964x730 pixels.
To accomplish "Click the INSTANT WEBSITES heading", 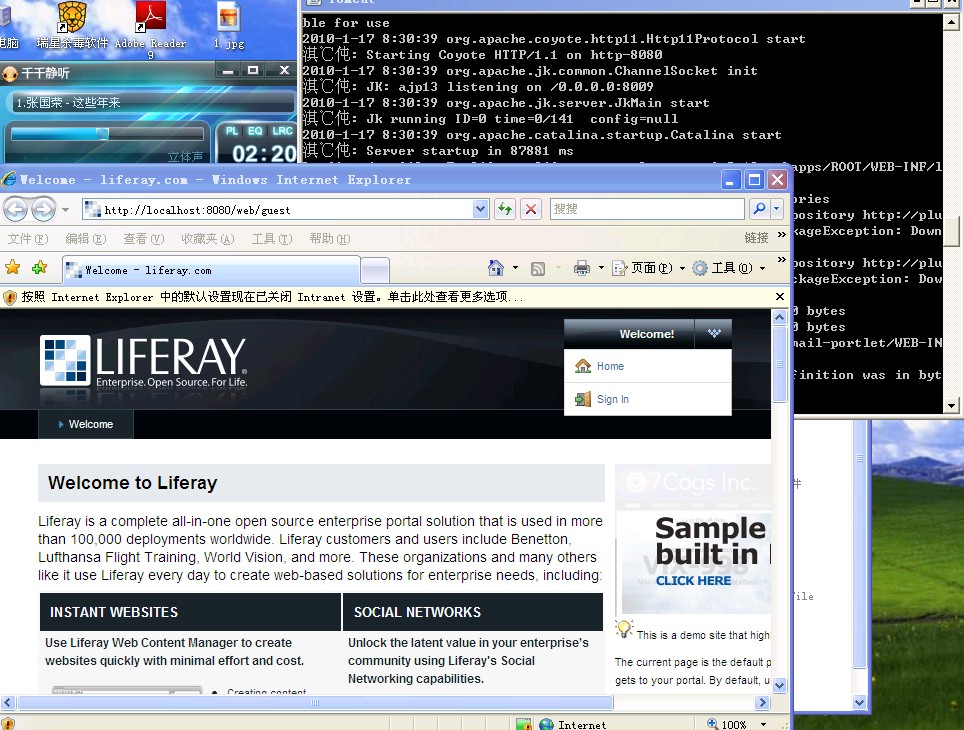I will click(114, 612).
